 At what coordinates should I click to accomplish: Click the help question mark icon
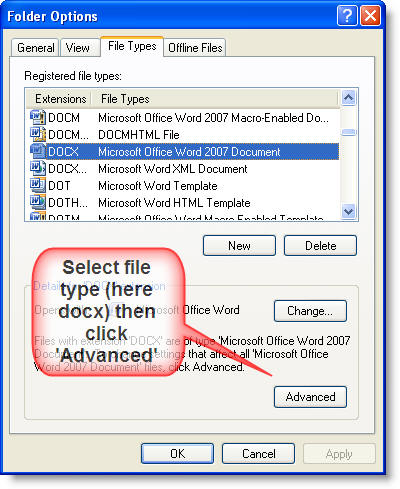pos(347,16)
